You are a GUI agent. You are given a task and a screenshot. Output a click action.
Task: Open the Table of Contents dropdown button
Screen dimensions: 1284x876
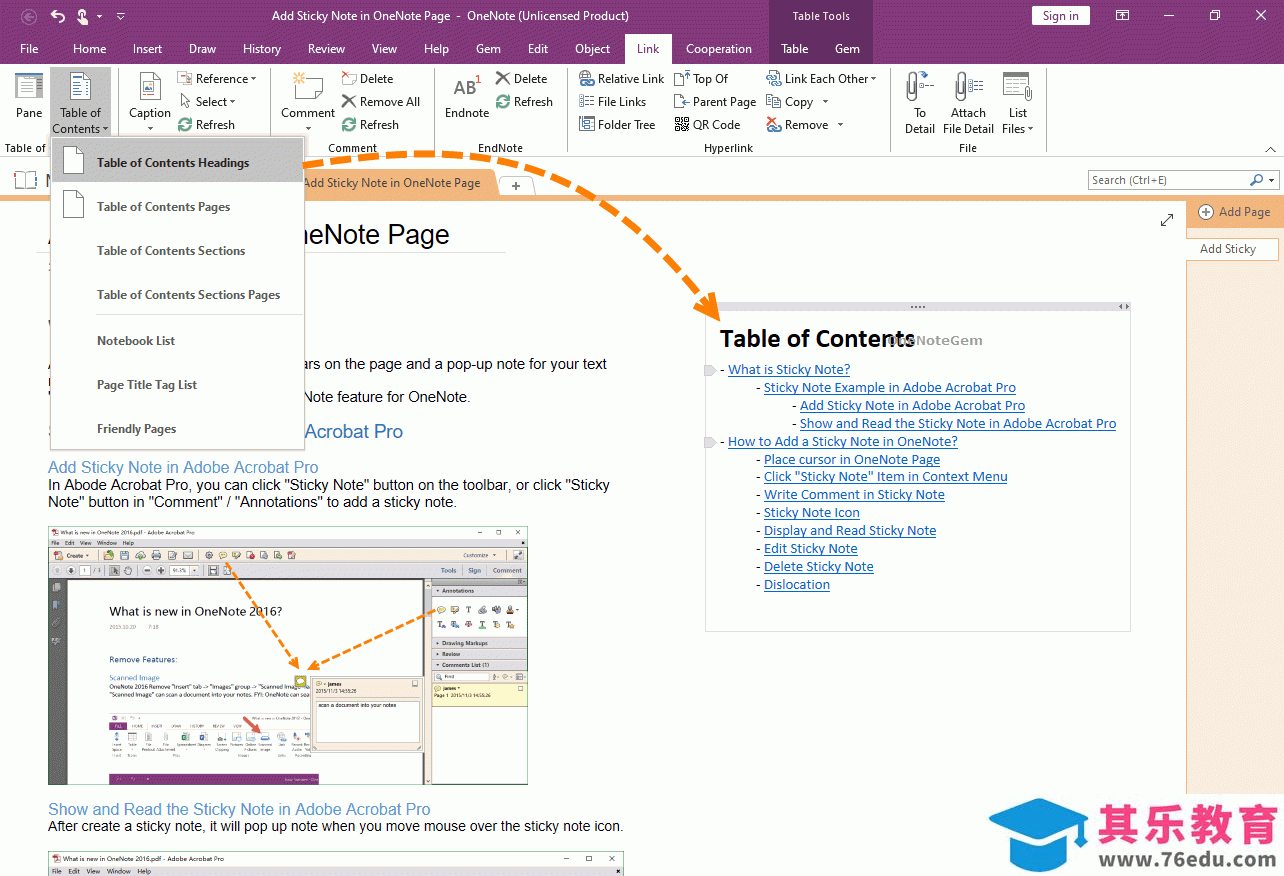click(x=80, y=102)
